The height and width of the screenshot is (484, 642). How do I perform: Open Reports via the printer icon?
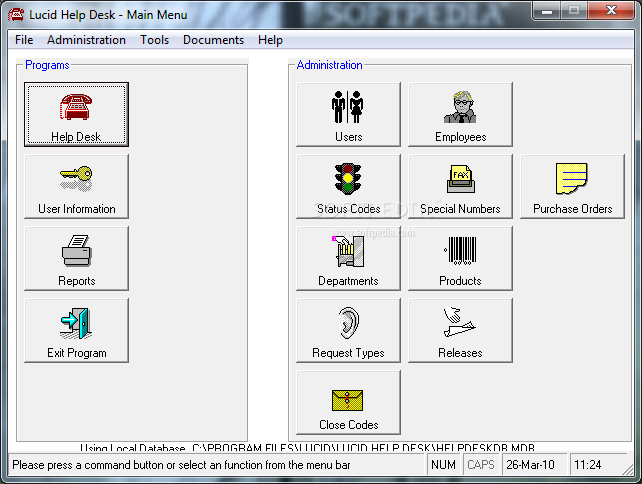click(x=76, y=258)
